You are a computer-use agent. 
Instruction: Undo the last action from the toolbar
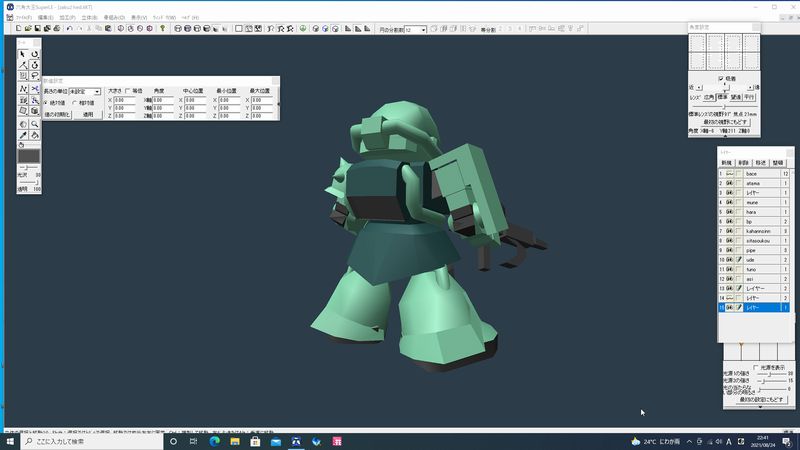[x=69, y=29]
